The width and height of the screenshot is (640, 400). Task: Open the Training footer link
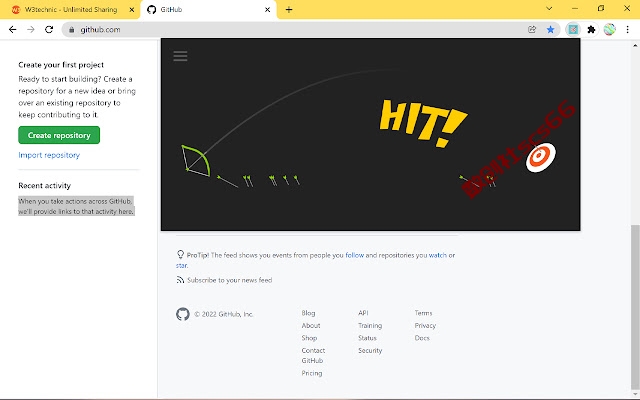pyautogui.click(x=370, y=325)
